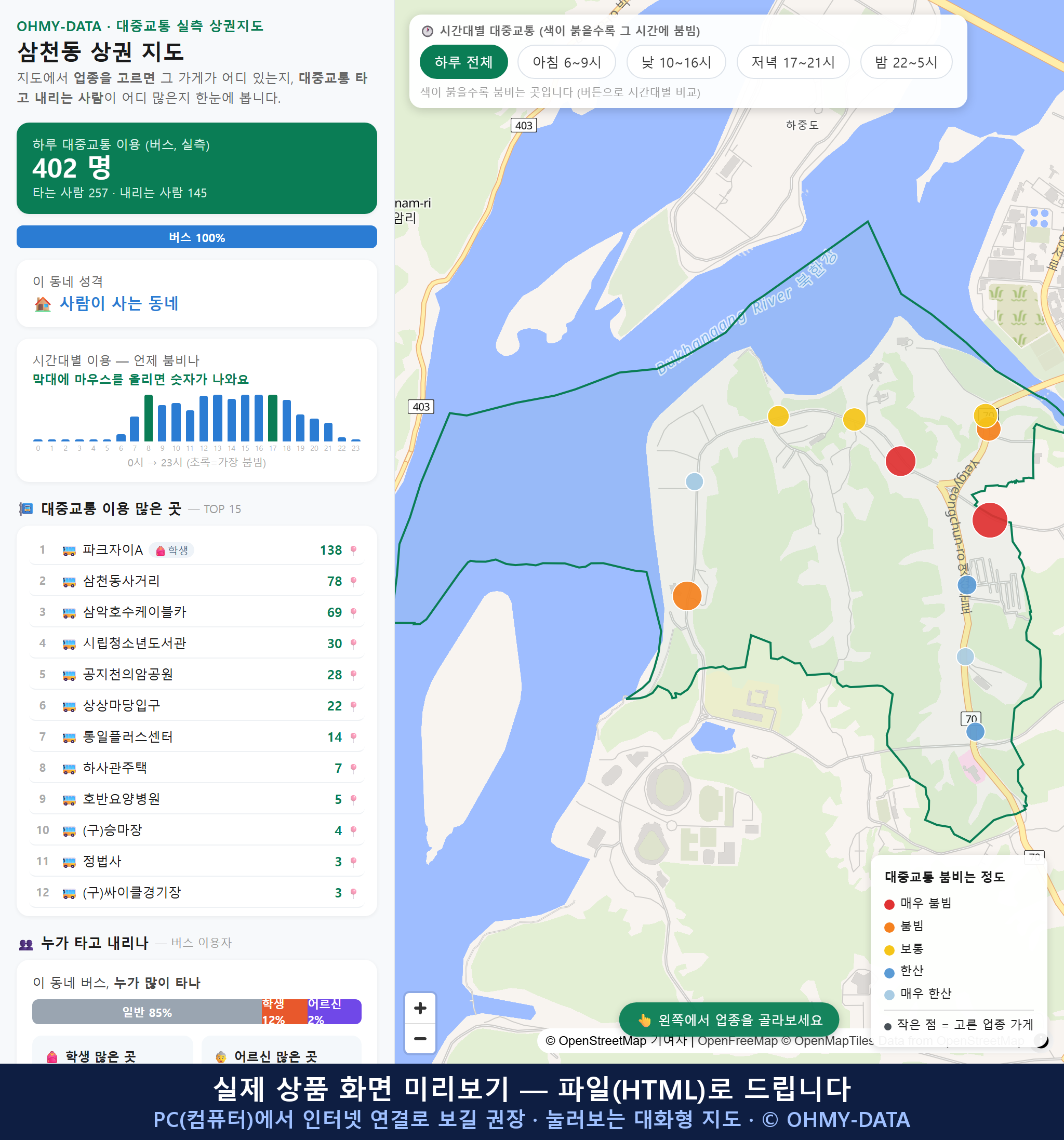Click the 버스 100% share bar
1064x1140 pixels.
pyautogui.click(x=197, y=237)
